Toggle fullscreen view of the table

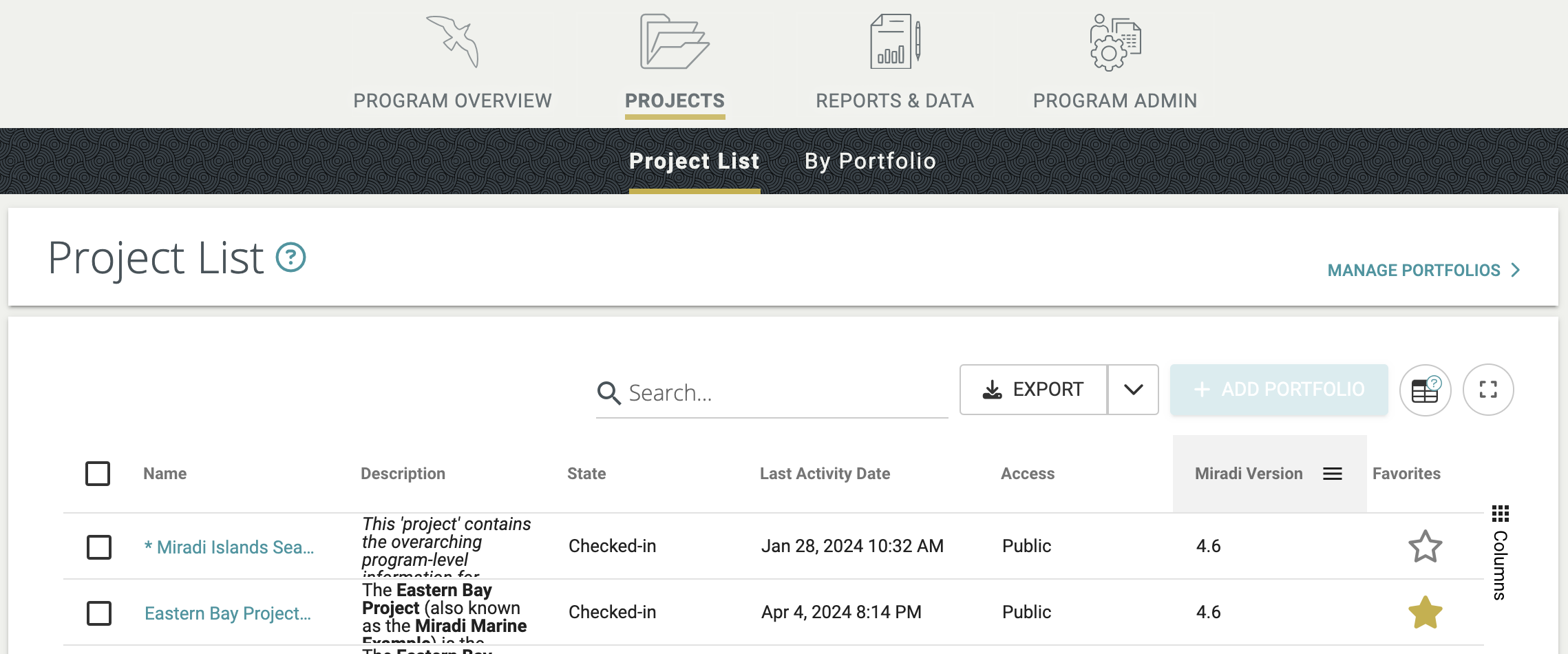(x=1487, y=390)
